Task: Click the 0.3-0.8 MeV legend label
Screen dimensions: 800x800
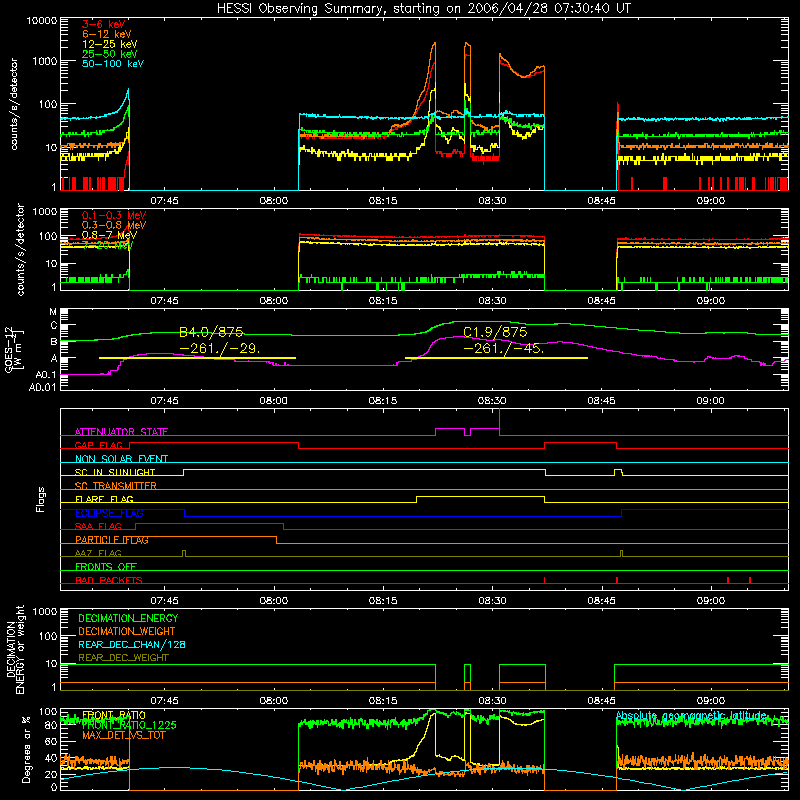Action: (x=114, y=225)
